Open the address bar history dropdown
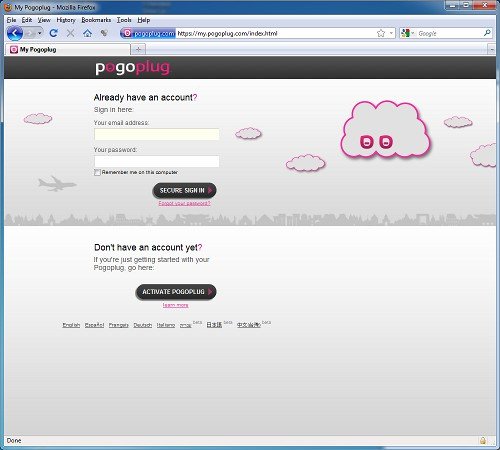 391,33
